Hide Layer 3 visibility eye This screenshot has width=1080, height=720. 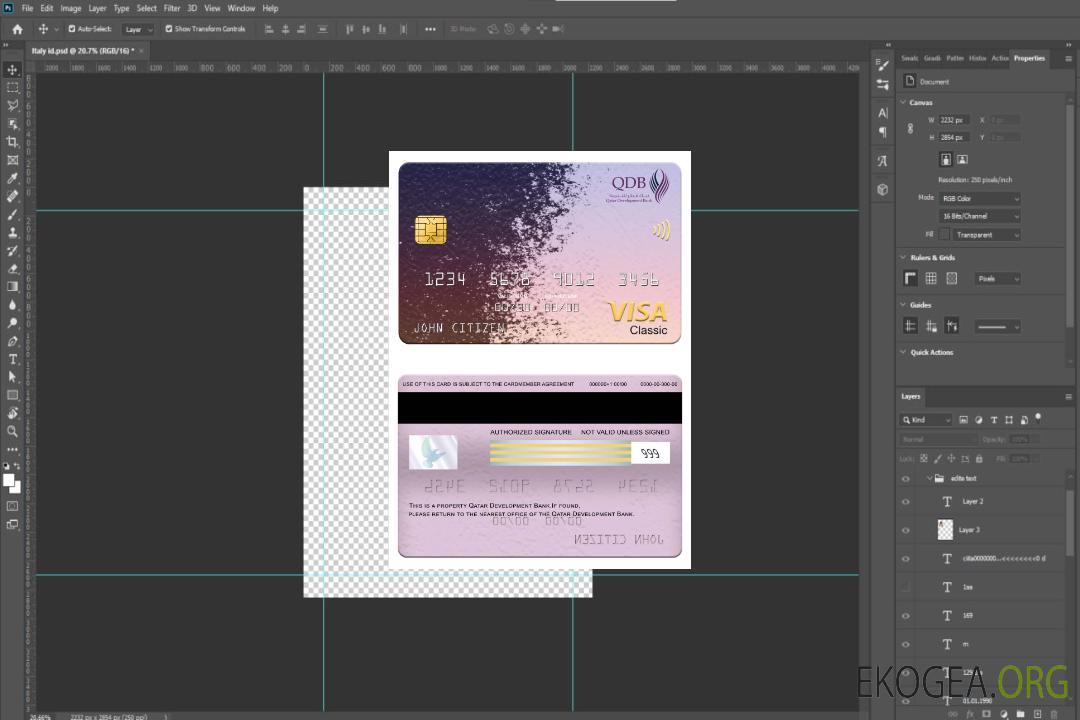(906, 530)
